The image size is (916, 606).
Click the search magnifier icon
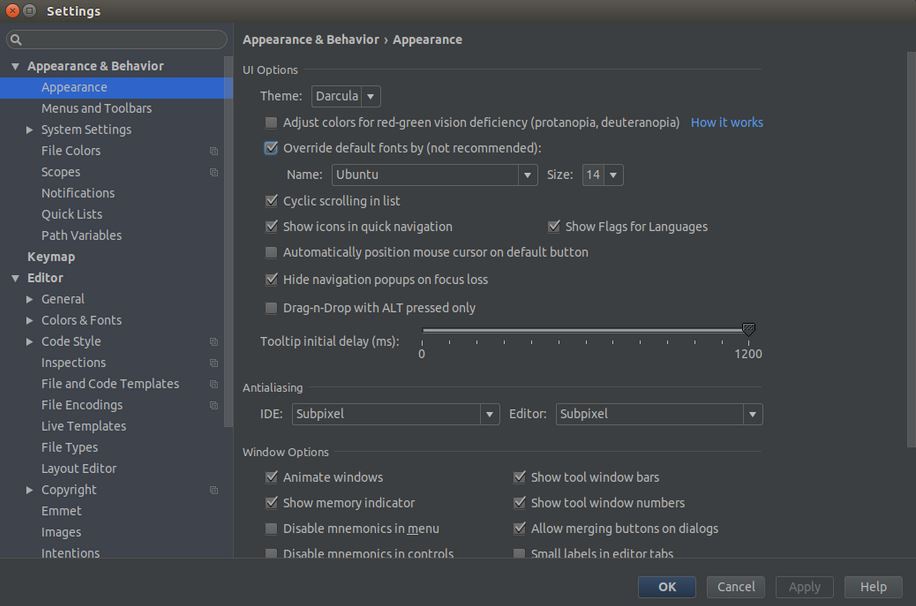point(16,39)
